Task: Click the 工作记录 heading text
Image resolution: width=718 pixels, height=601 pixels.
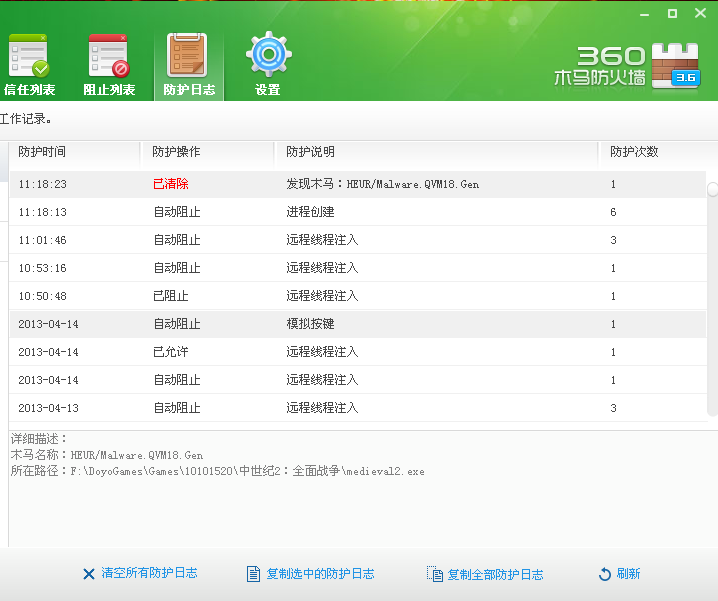Action: coord(25,119)
